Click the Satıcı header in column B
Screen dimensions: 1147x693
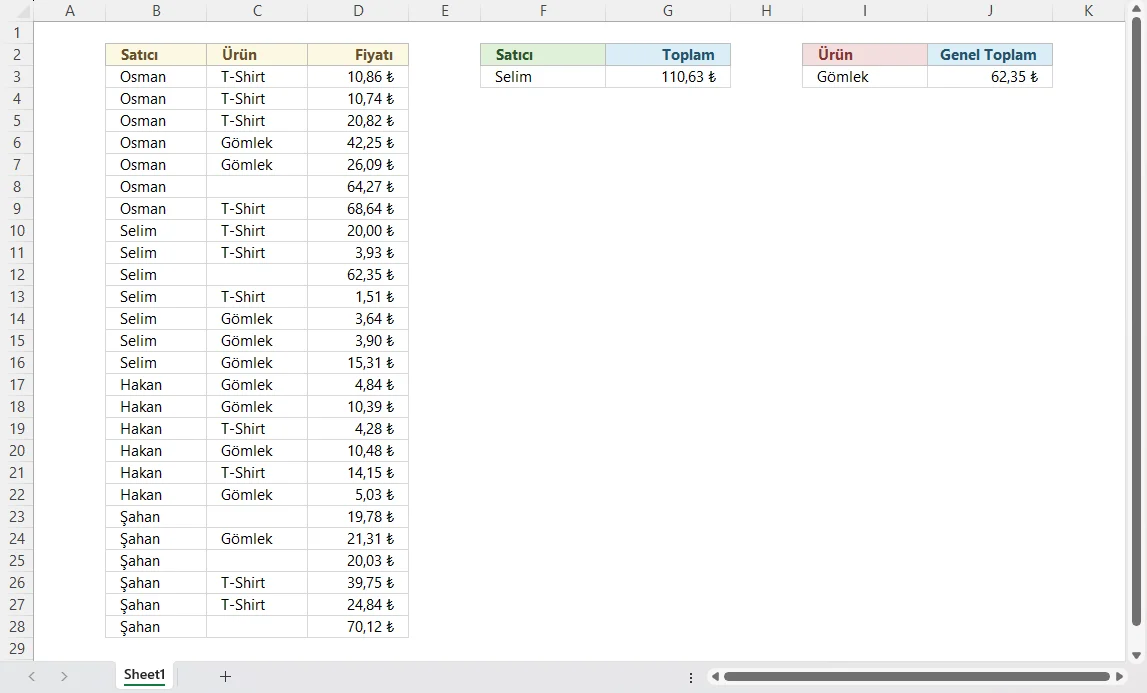point(156,55)
